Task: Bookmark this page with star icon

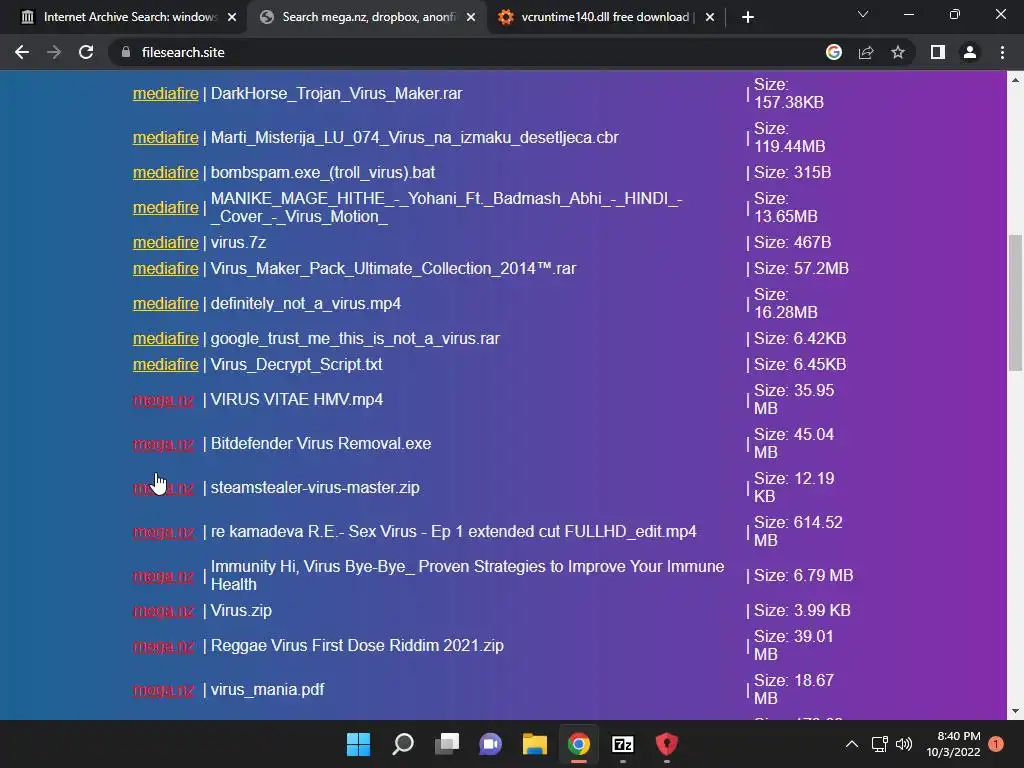Action: [898, 52]
